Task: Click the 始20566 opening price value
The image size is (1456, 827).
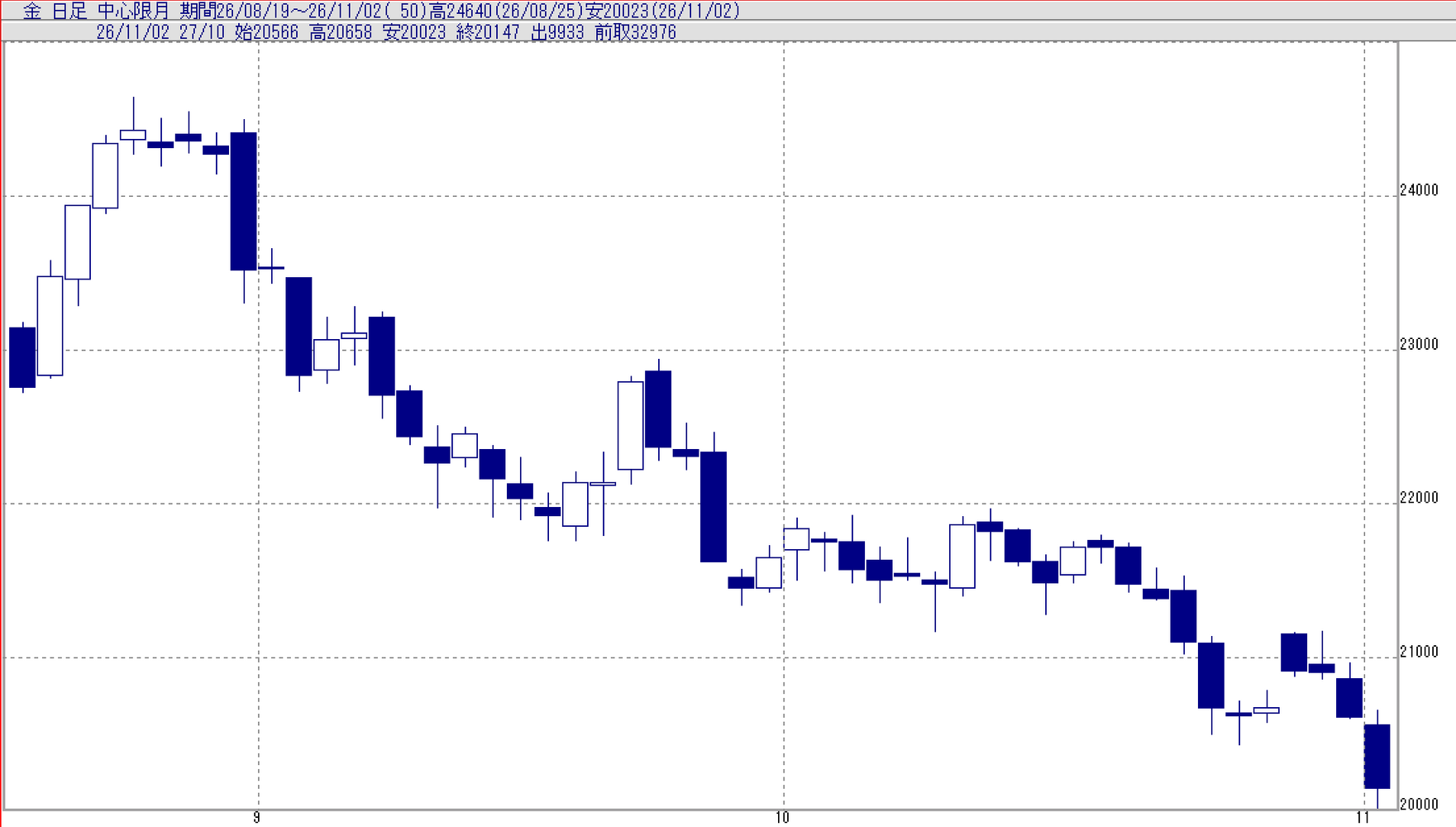Action: 266,32
